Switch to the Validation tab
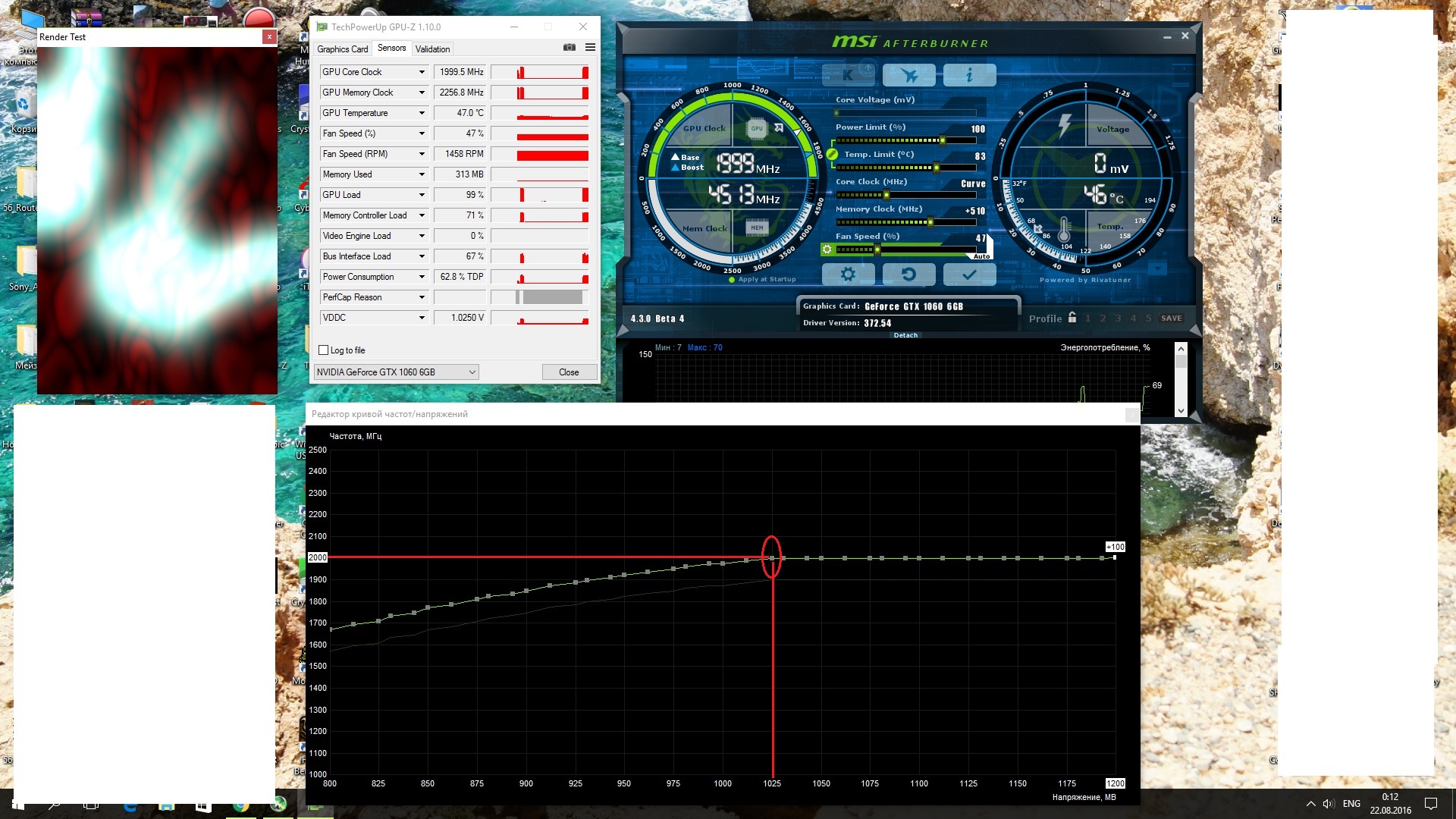 click(432, 49)
